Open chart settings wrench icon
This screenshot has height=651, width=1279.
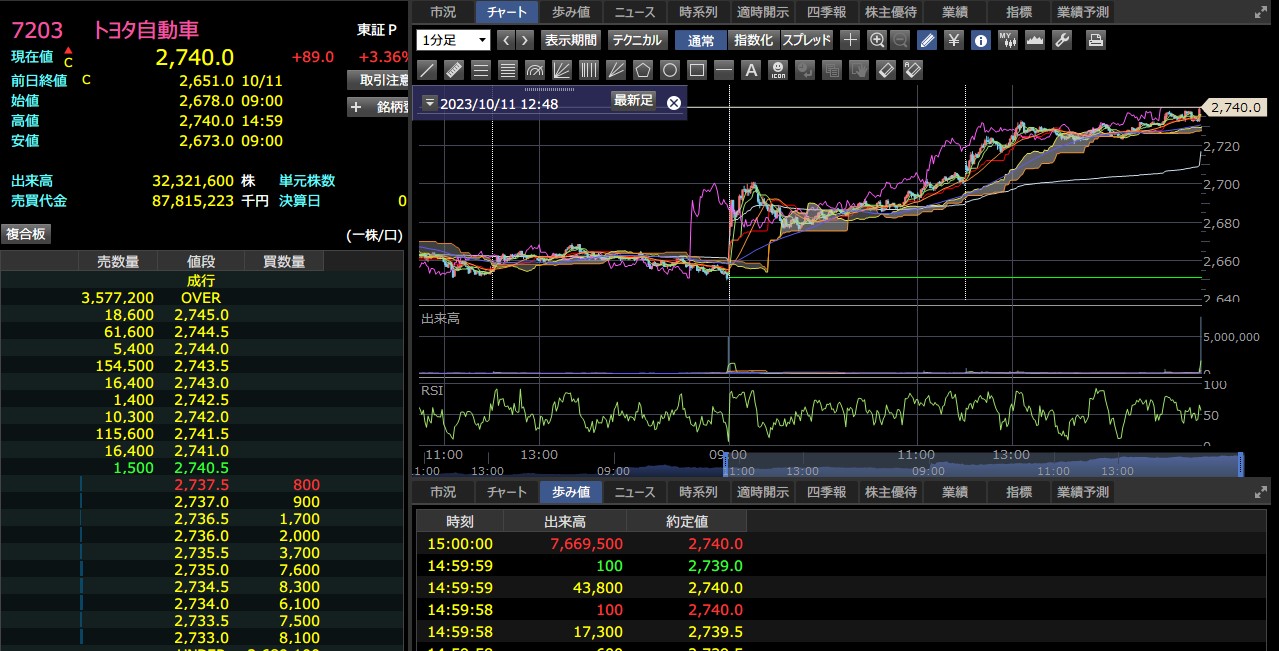[1062, 40]
